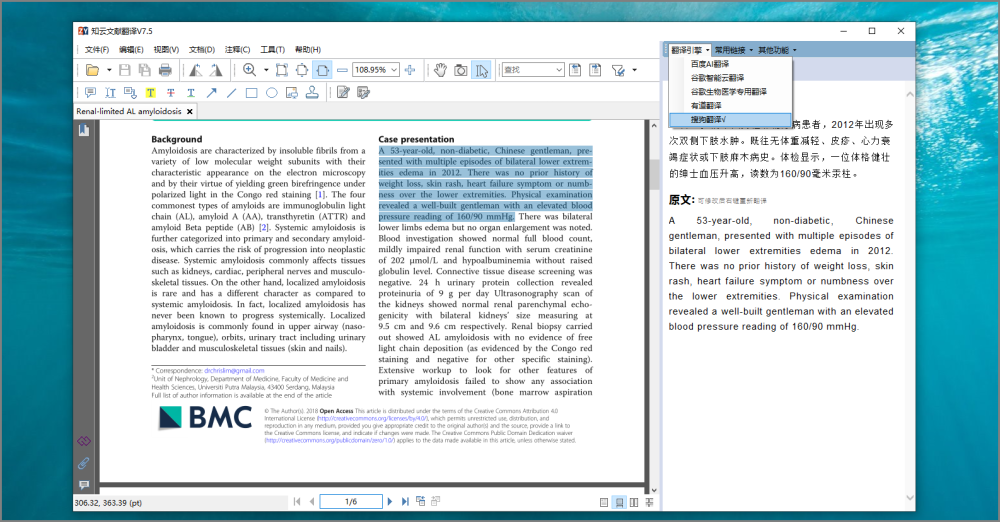
Task: Switch to 百度AI翻译 translation engine
Action: click(711, 64)
